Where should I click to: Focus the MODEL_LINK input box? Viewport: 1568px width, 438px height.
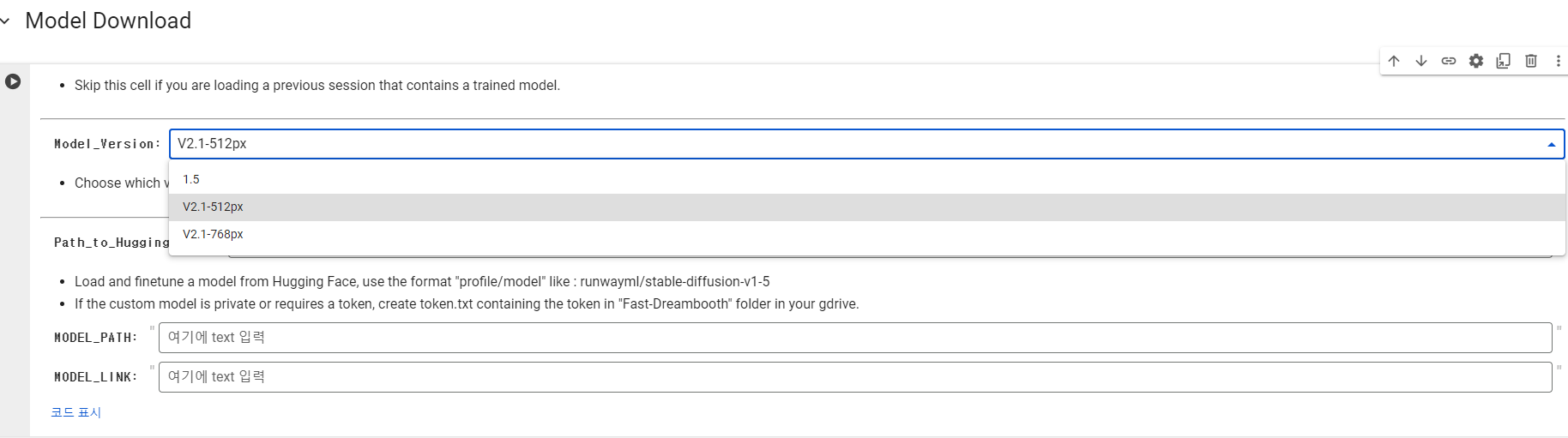(854, 377)
